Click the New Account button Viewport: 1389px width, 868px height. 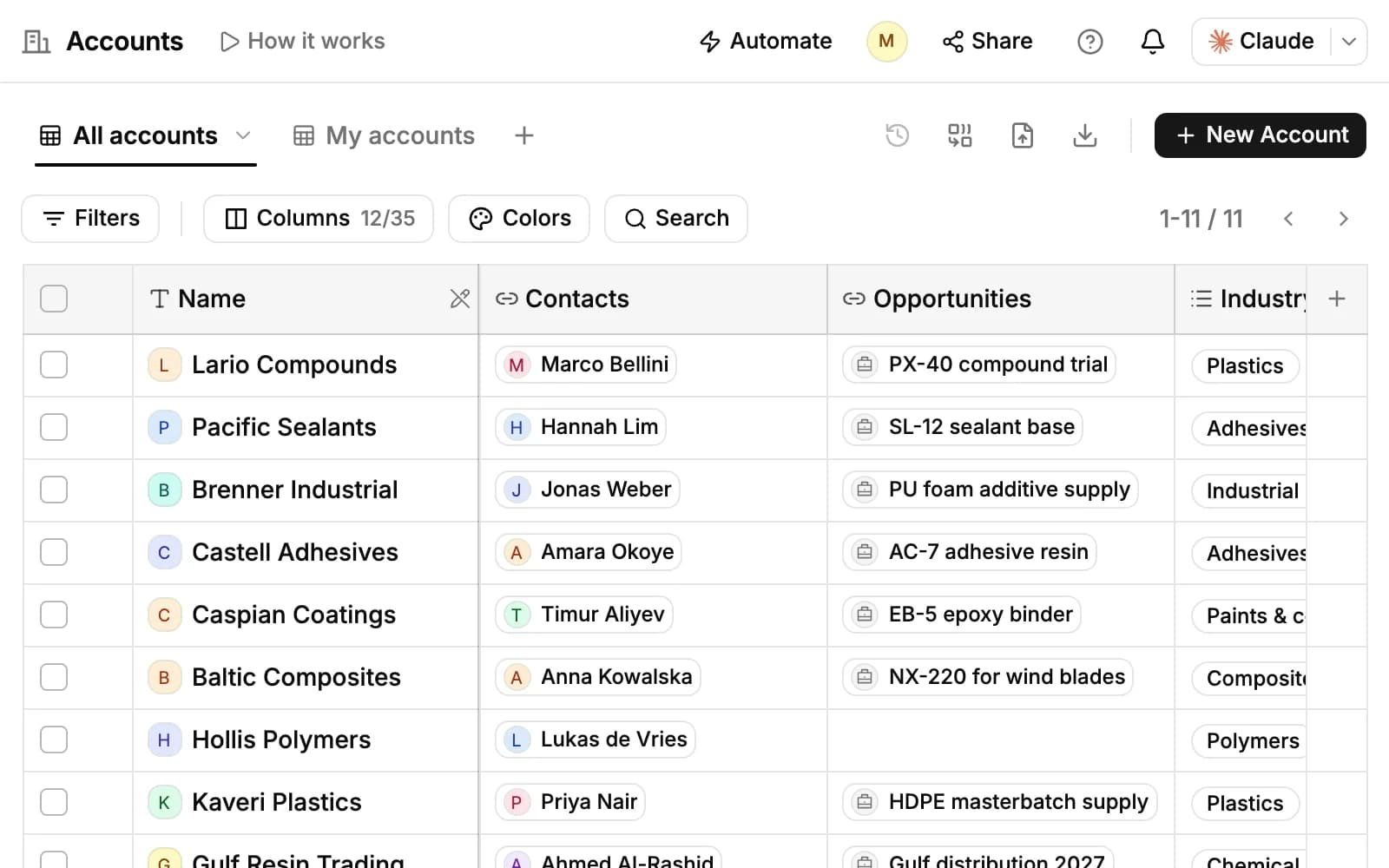[1260, 135]
